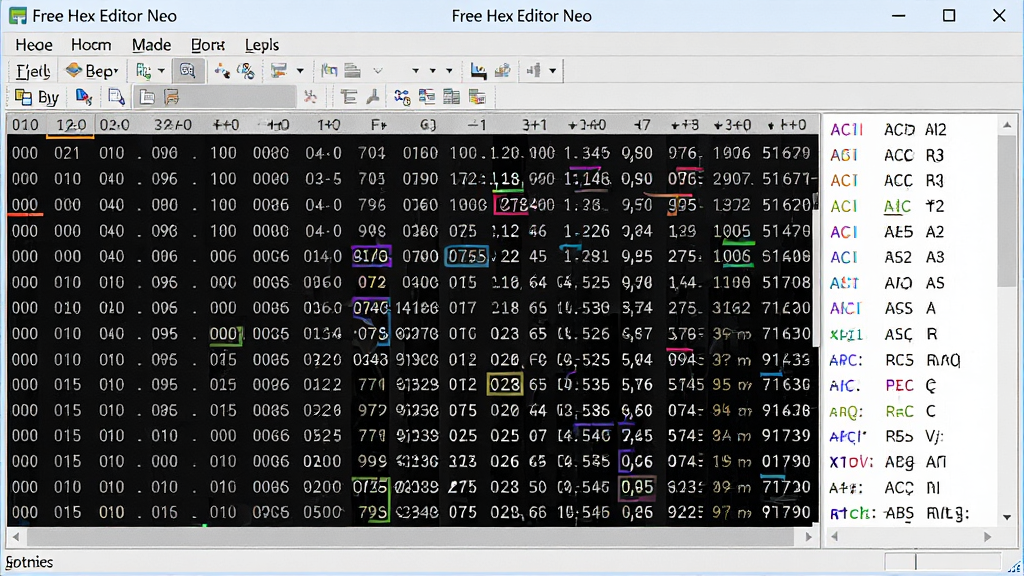This screenshot has height=576, width=1024.
Task: Open the Borx menu
Action: [x=208, y=45]
